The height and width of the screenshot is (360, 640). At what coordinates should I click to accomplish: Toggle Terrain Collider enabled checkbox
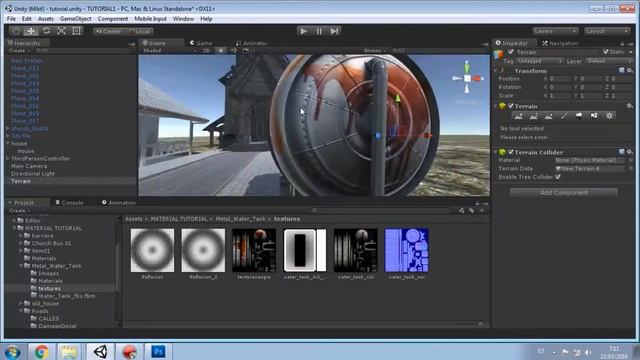(x=511, y=152)
